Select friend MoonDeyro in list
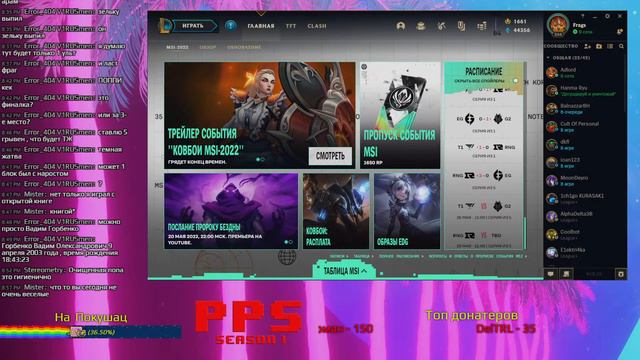 click(584, 181)
